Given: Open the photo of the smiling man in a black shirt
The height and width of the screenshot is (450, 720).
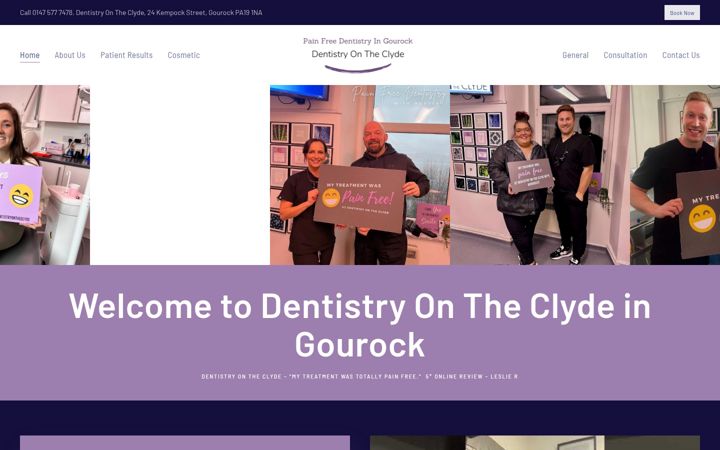Looking at the screenshot, I should point(675,175).
